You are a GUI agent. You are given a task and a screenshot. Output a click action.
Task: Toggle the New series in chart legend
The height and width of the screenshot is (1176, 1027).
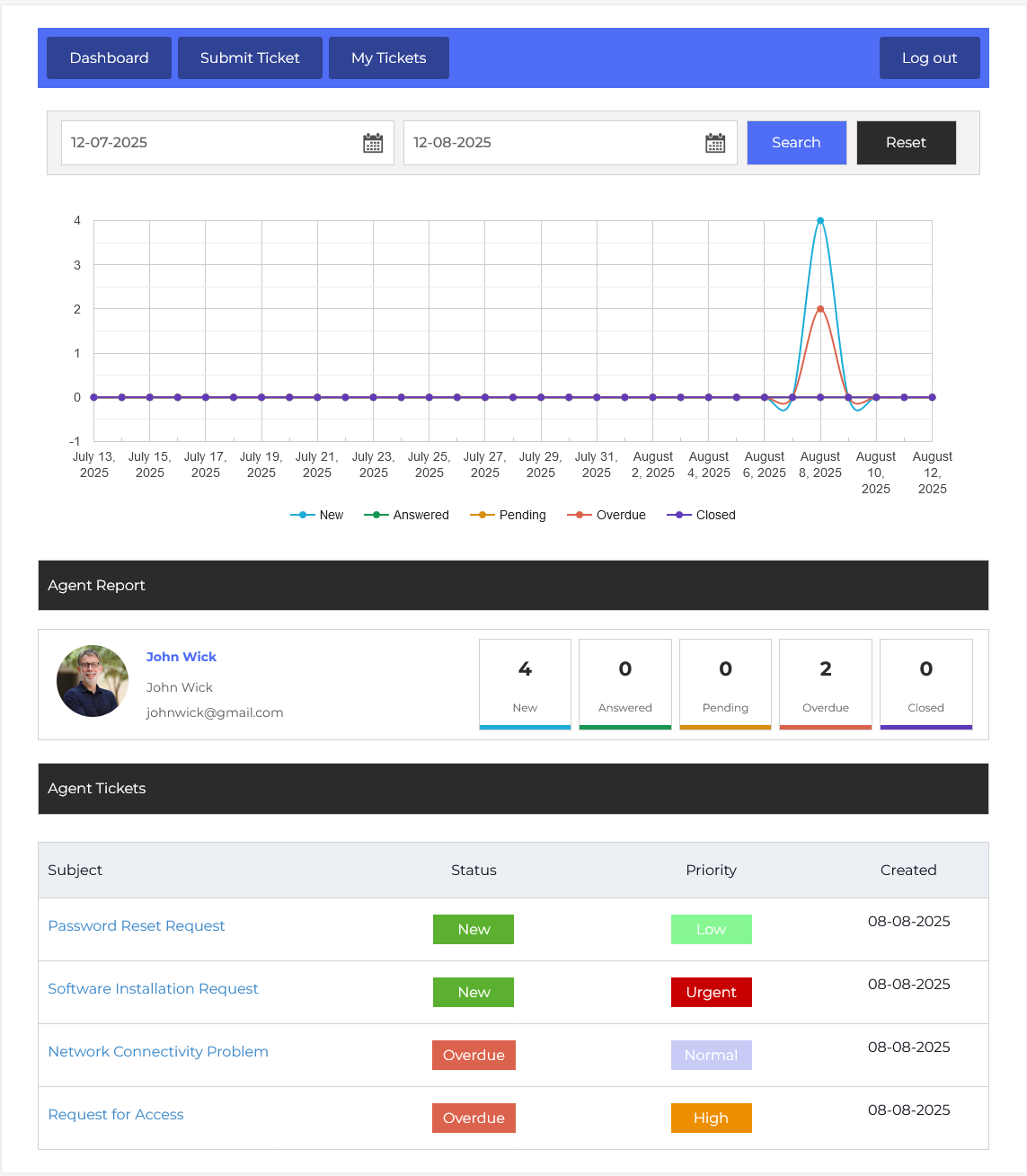tap(317, 515)
